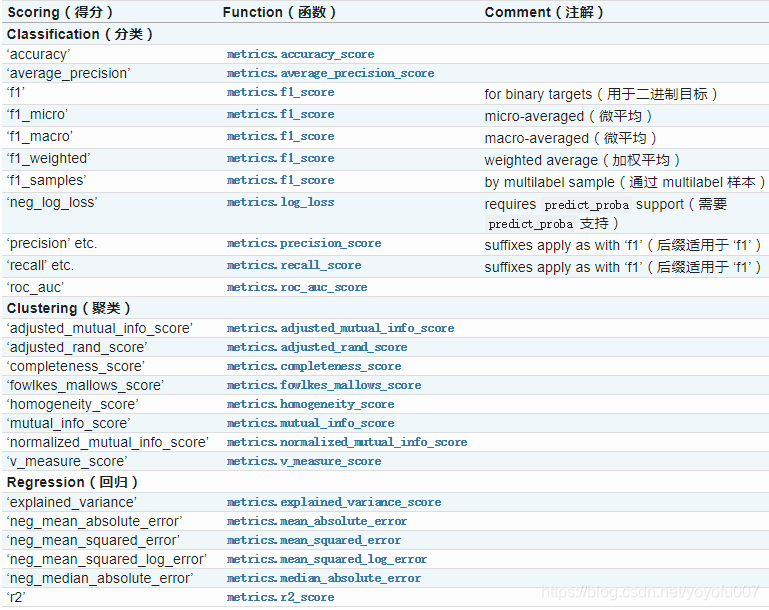Open the metrics.adjusted_mutual_info_score link

tap(340, 329)
